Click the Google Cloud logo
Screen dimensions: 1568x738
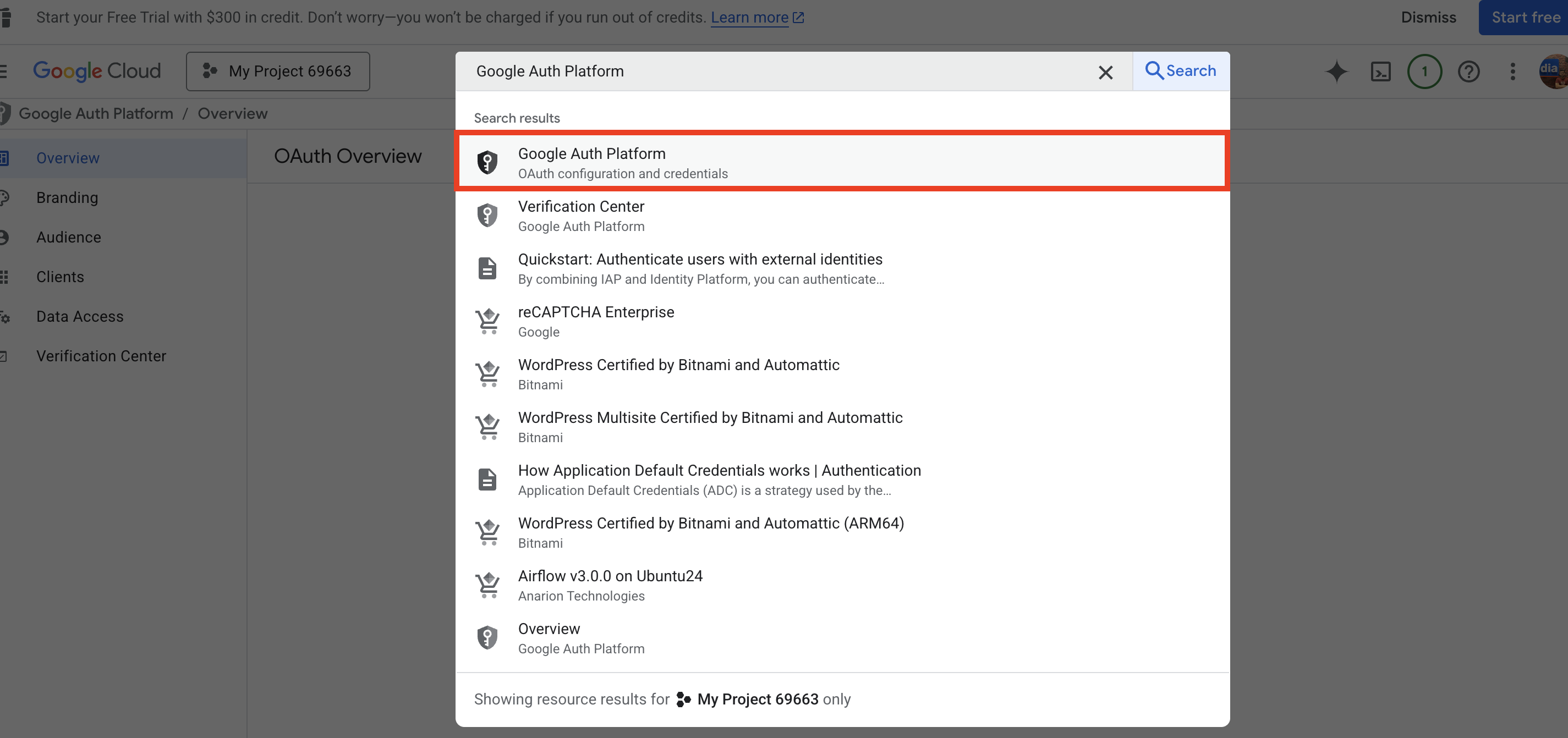pos(97,71)
